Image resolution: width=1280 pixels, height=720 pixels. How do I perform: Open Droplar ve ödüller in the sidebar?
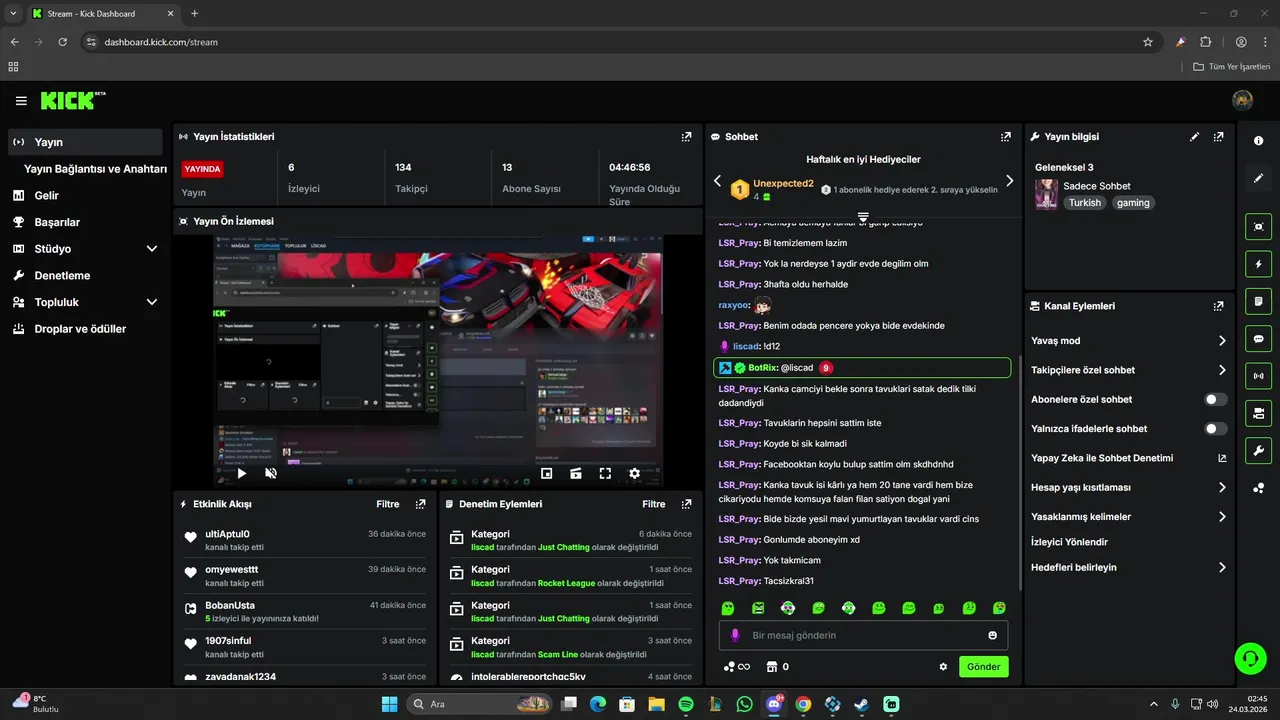coord(85,329)
